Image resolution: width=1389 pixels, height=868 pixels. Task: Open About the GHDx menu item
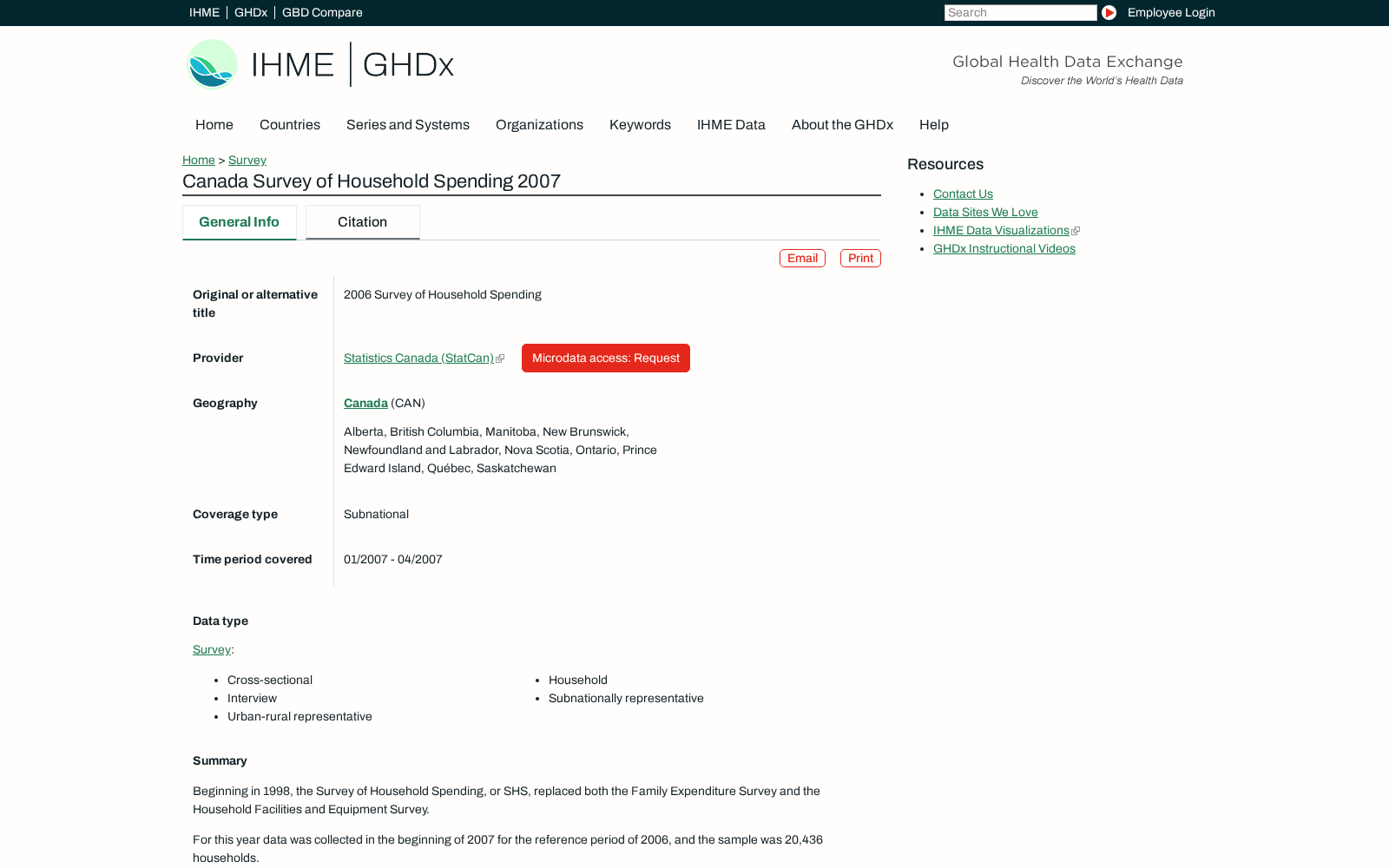pyautogui.click(x=842, y=125)
